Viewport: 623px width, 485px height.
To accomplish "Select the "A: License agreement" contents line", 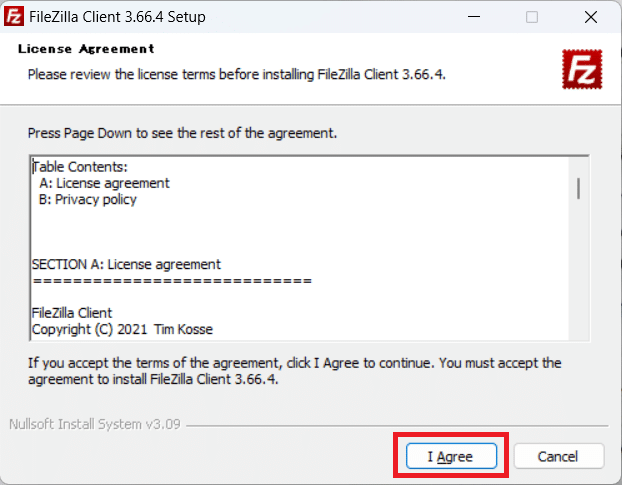I will point(105,183).
